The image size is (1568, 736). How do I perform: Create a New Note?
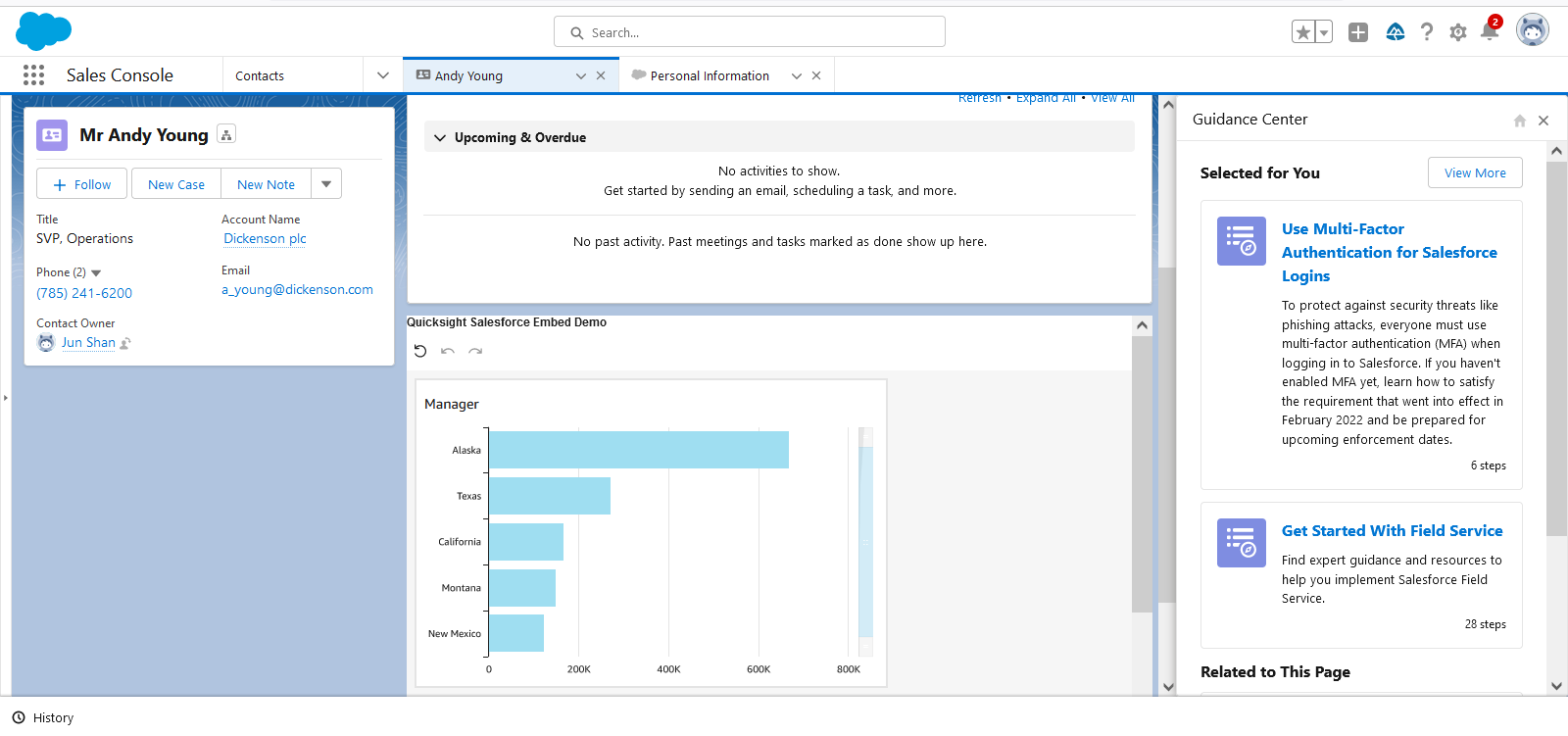pyautogui.click(x=266, y=184)
